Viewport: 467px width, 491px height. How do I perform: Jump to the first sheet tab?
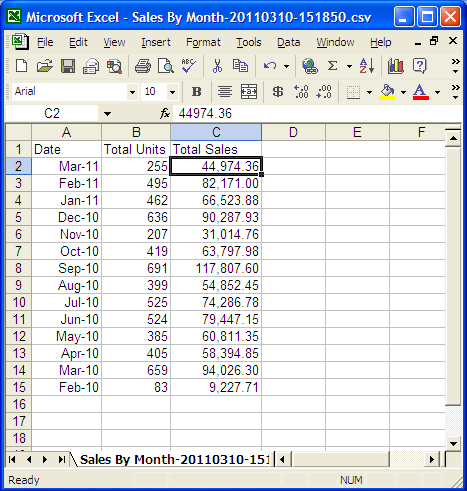12,460
